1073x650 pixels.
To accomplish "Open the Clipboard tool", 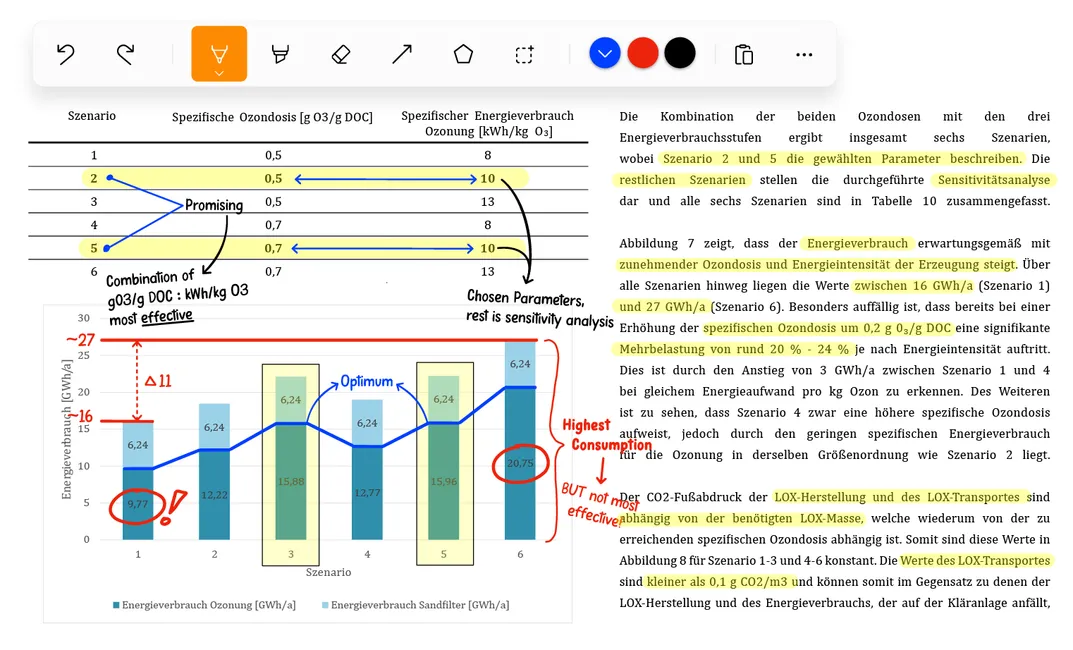I will click(x=743, y=53).
